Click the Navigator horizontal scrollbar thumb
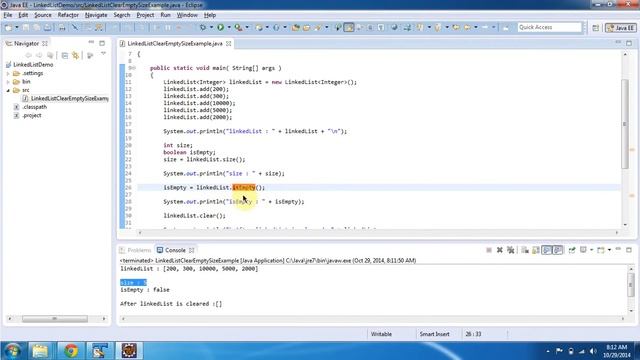The width and height of the screenshot is (640, 360). tap(55, 319)
